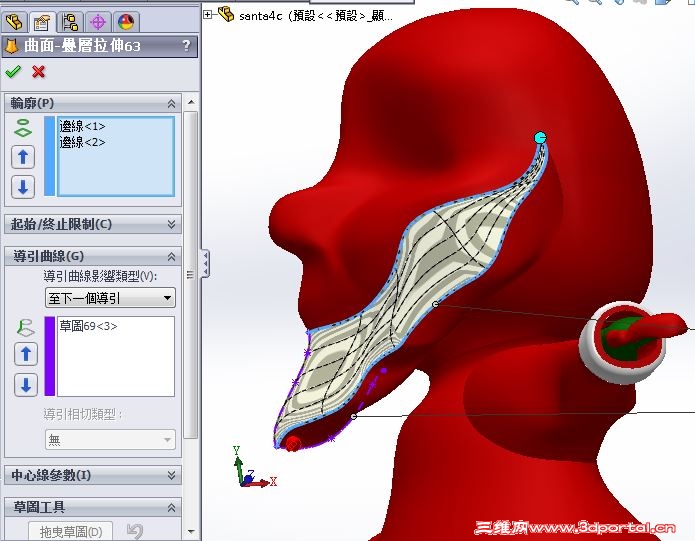This screenshot has height=541, width=695.
Task: Expand the 中心線參數(I) section
Action: [x=172, y=475]
